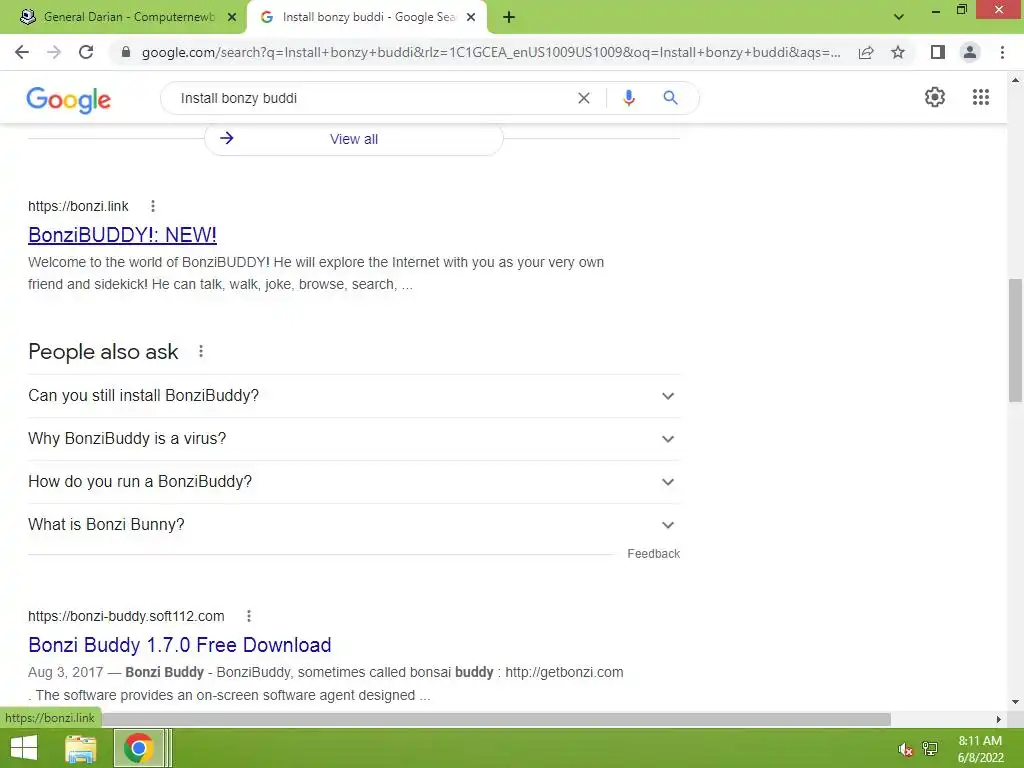Expand Can you still install BonziBuddy?
Image resolution: width=1024 pixels, height=768 pixels.
pos(354,396)
